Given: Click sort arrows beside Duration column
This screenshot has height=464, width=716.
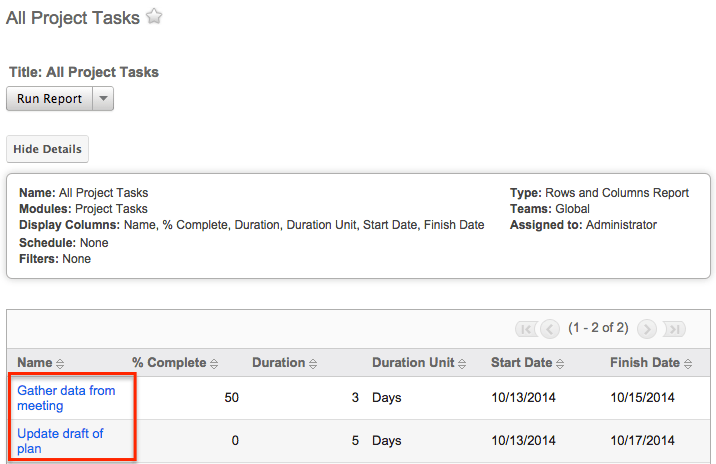Looking at the screenshot, I should [x=314, y=364].
